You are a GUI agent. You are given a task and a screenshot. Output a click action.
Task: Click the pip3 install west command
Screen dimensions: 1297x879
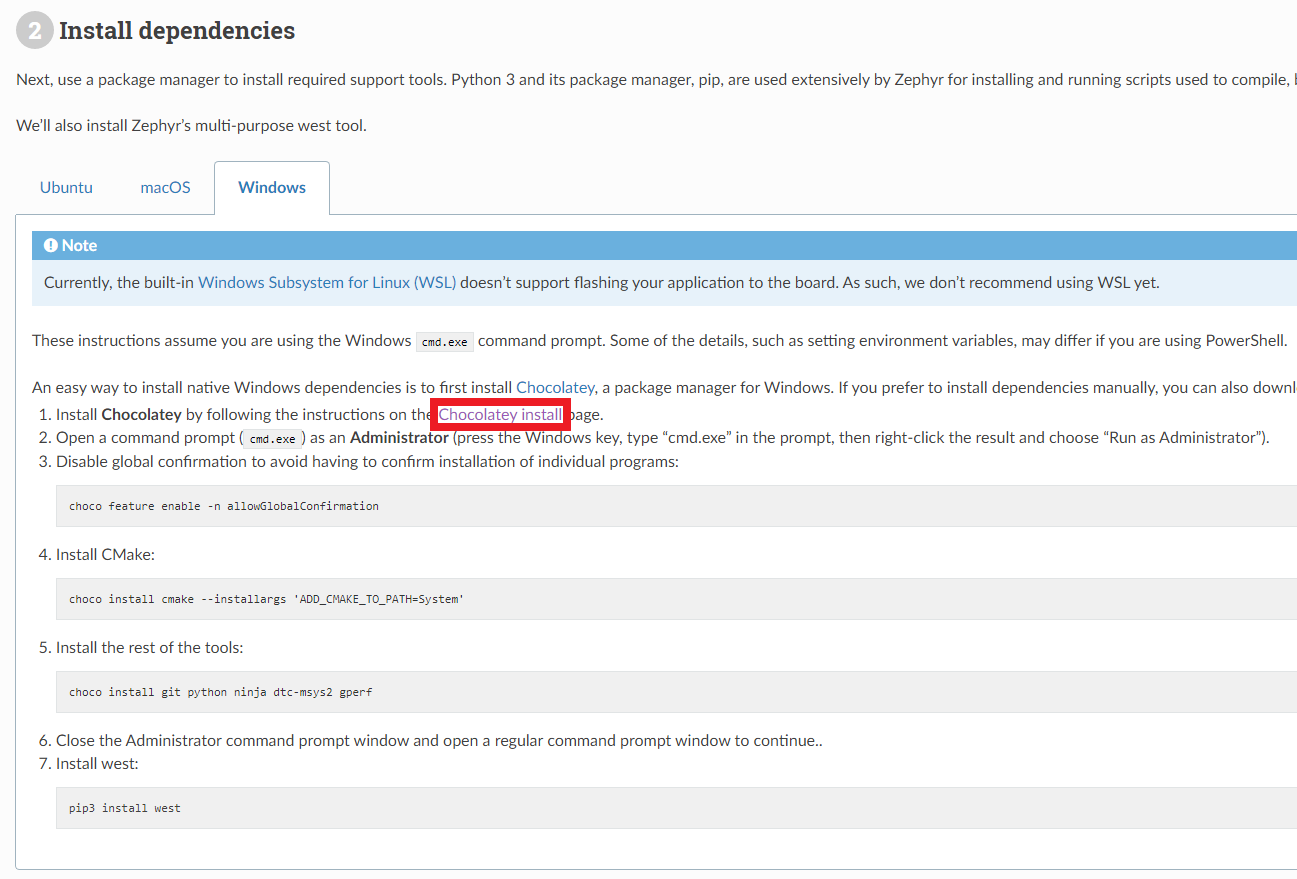(125, 808)
